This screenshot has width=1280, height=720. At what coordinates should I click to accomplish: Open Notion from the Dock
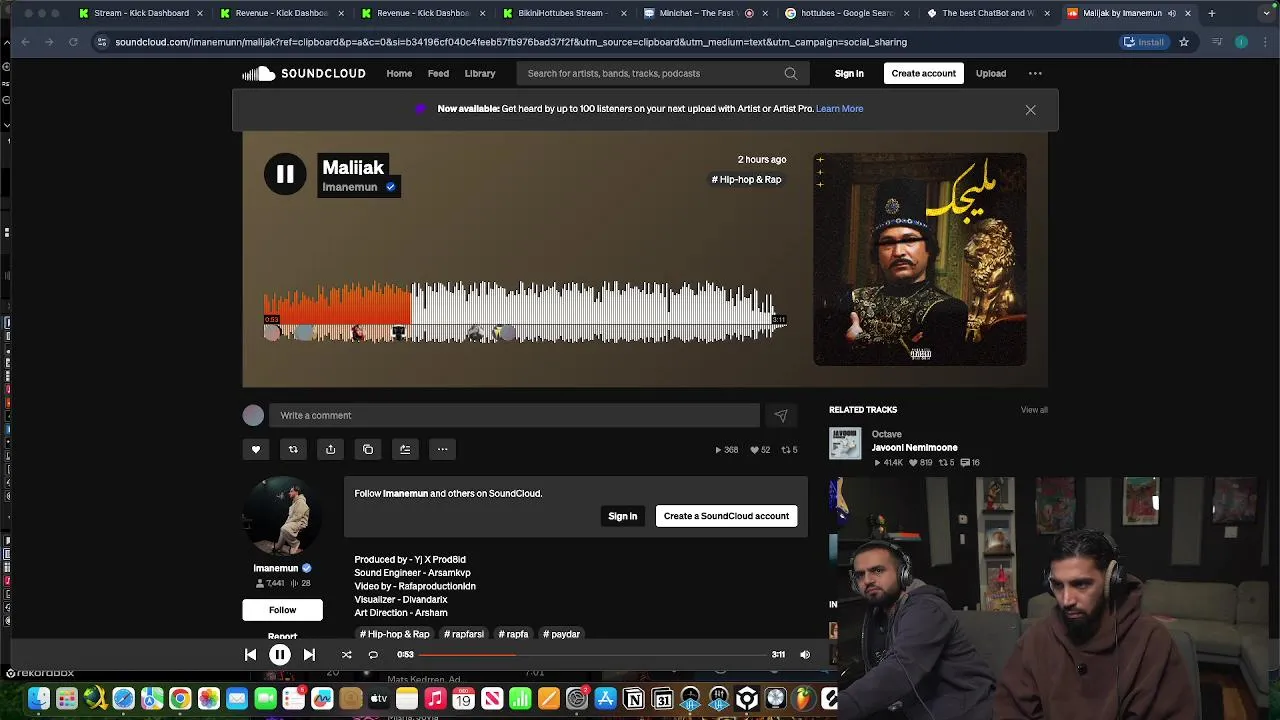point(634,699)
